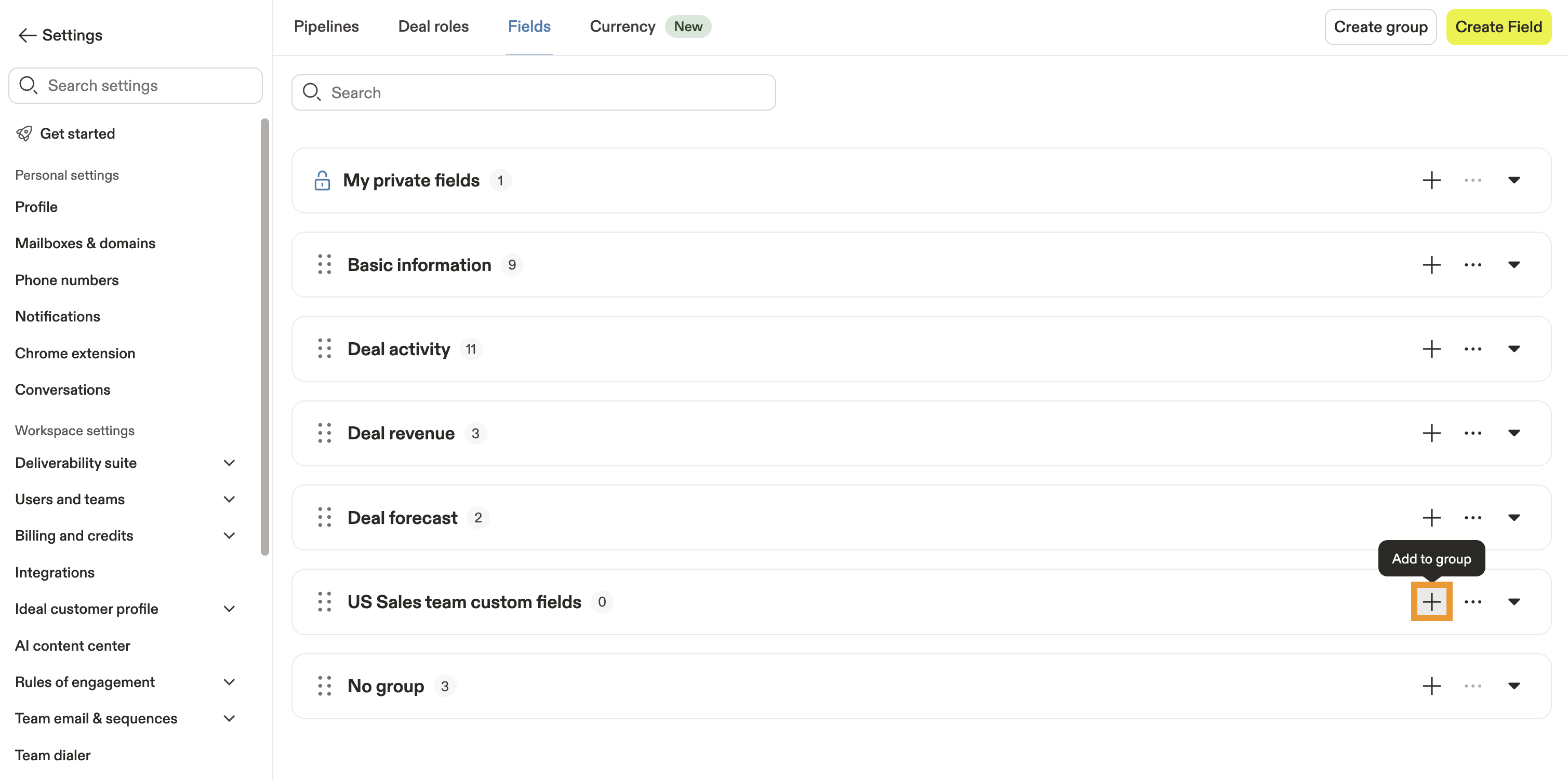
Task: Expand Rules of engagement sidebar section
Action: pyautogui.click(x=229, y=682)
